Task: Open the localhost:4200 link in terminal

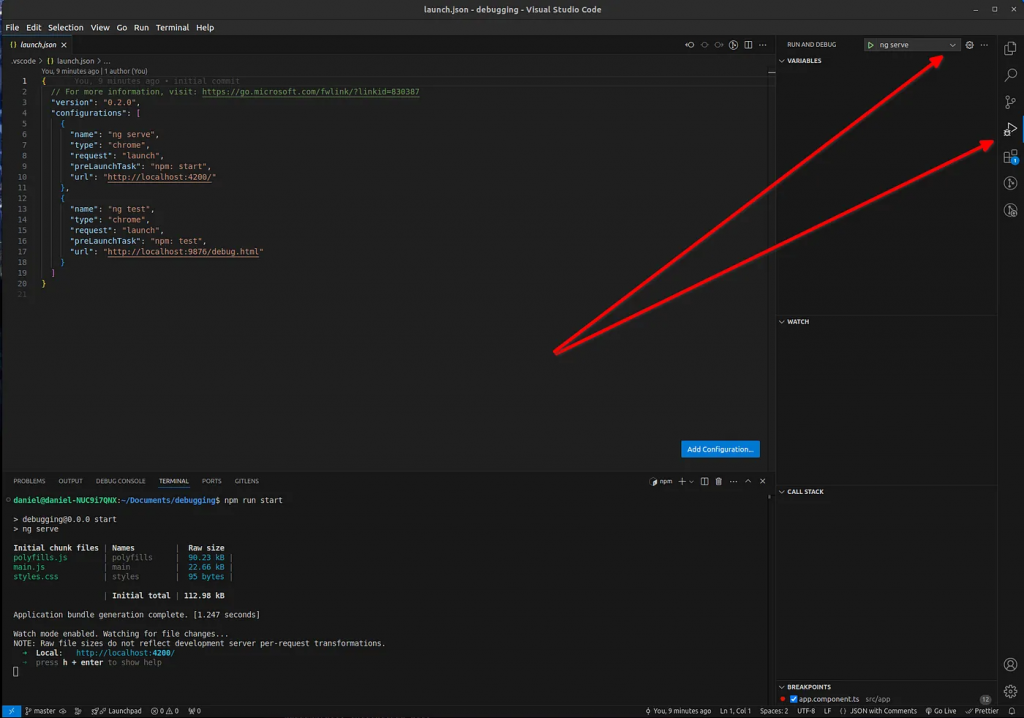Action: click(x=125, y=653)
